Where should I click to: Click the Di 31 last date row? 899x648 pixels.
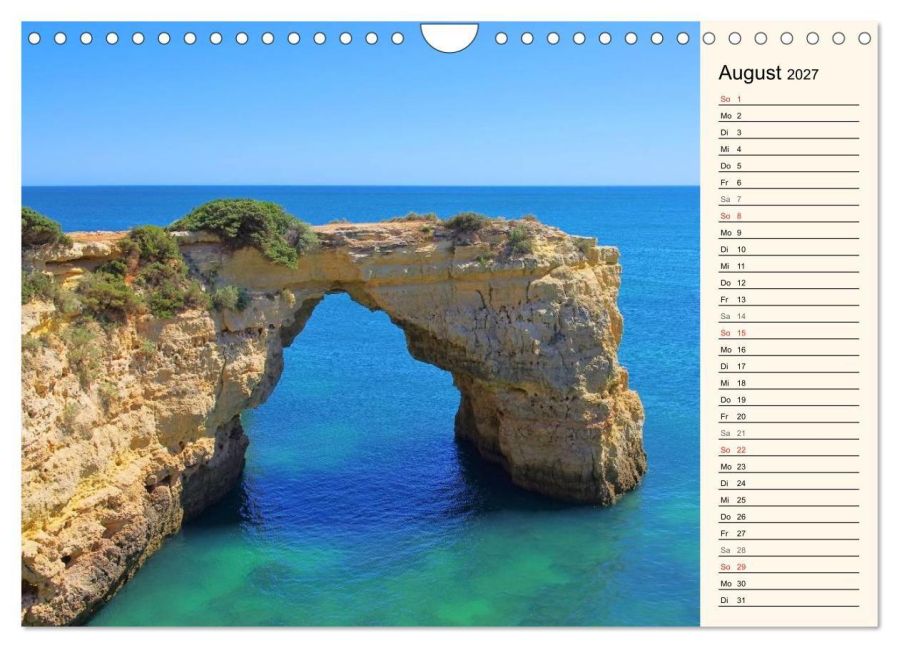click(788, 600)
